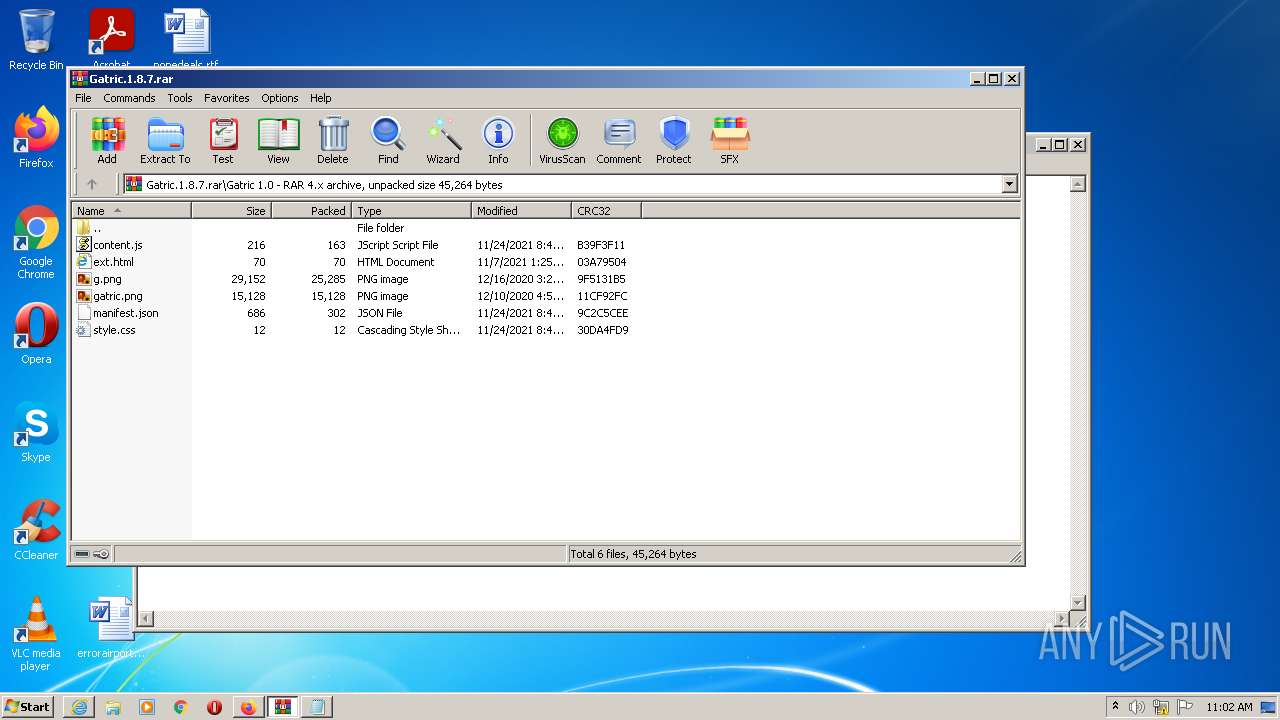Open Windows Explorer folder taskbar icon

click(113, 707)
